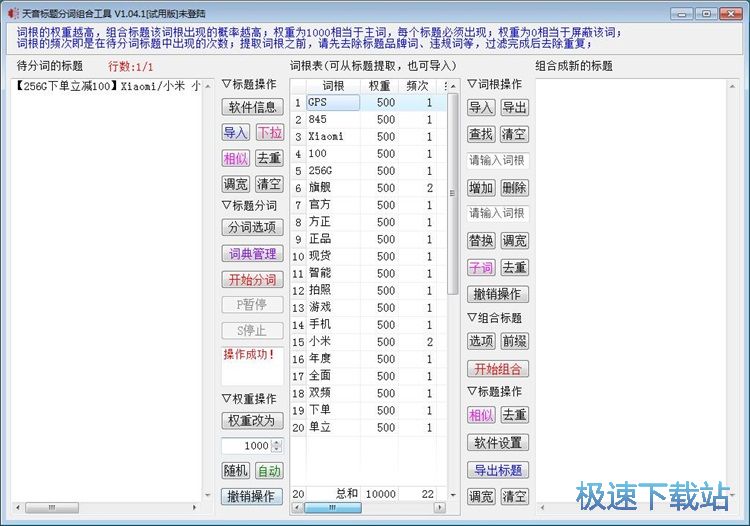The image size is (750, 526).
Task: Collapse the ▽权重操作 section header
Action: (x=249, y=399)
